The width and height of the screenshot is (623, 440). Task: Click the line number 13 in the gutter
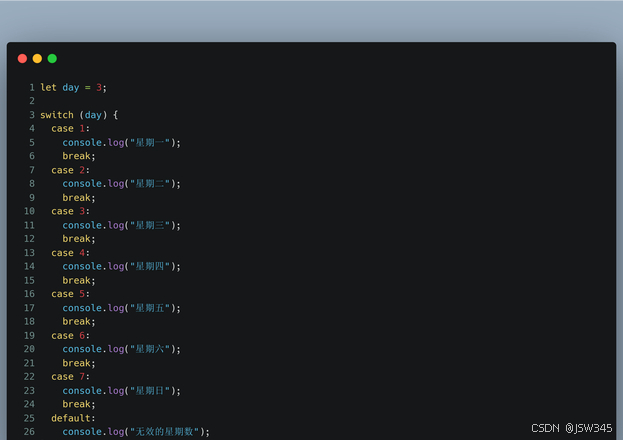29,253
